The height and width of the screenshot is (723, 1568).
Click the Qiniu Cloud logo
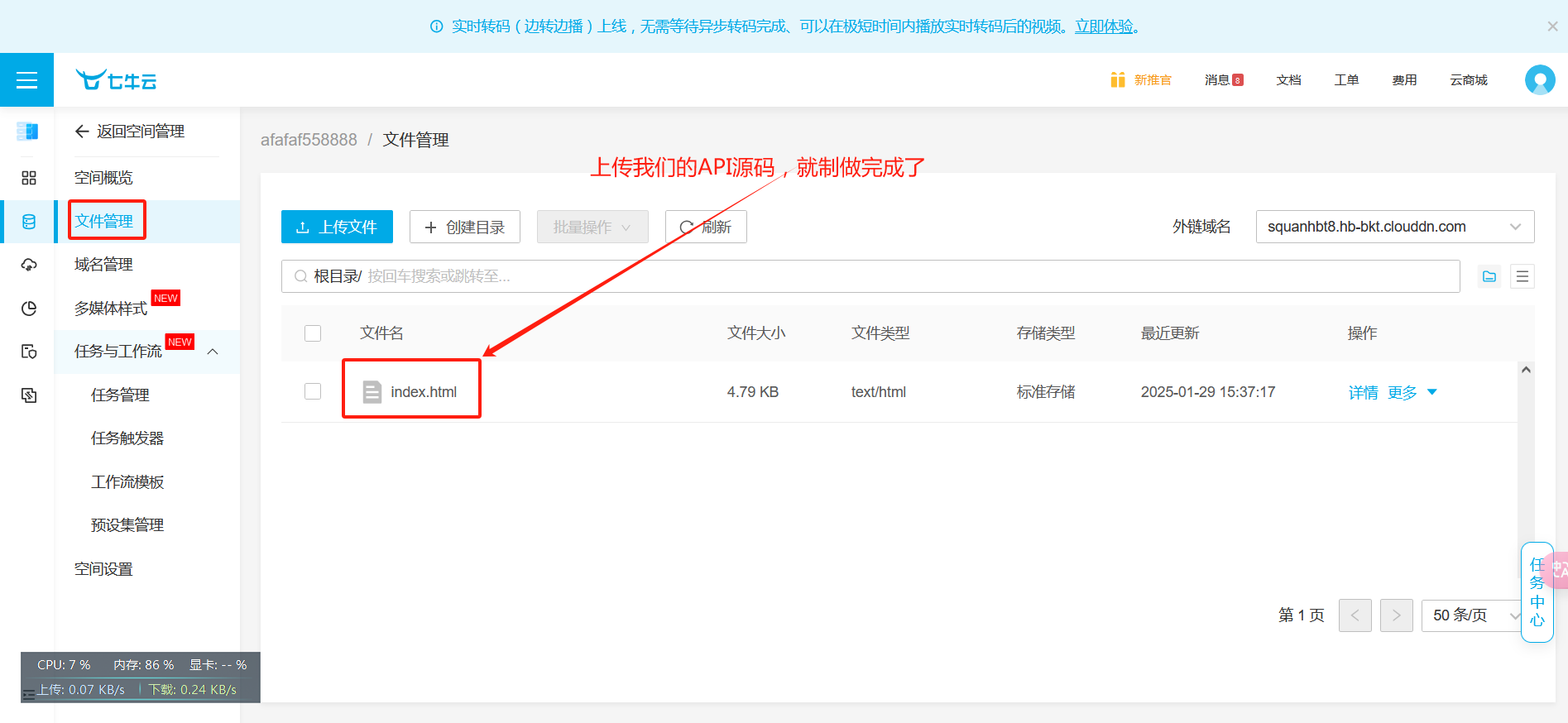click(116, 80)
